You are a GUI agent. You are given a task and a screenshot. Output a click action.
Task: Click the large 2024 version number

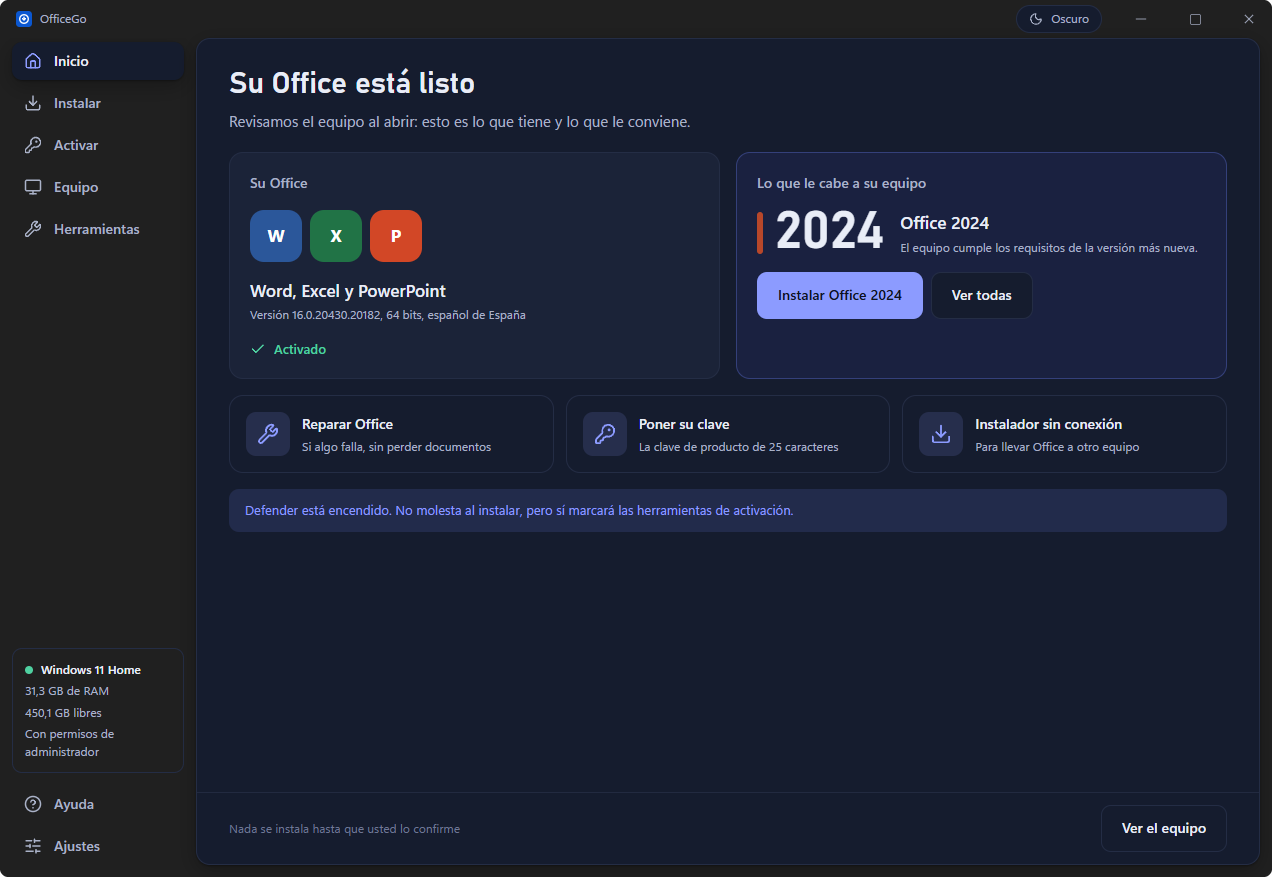(830, 232)
